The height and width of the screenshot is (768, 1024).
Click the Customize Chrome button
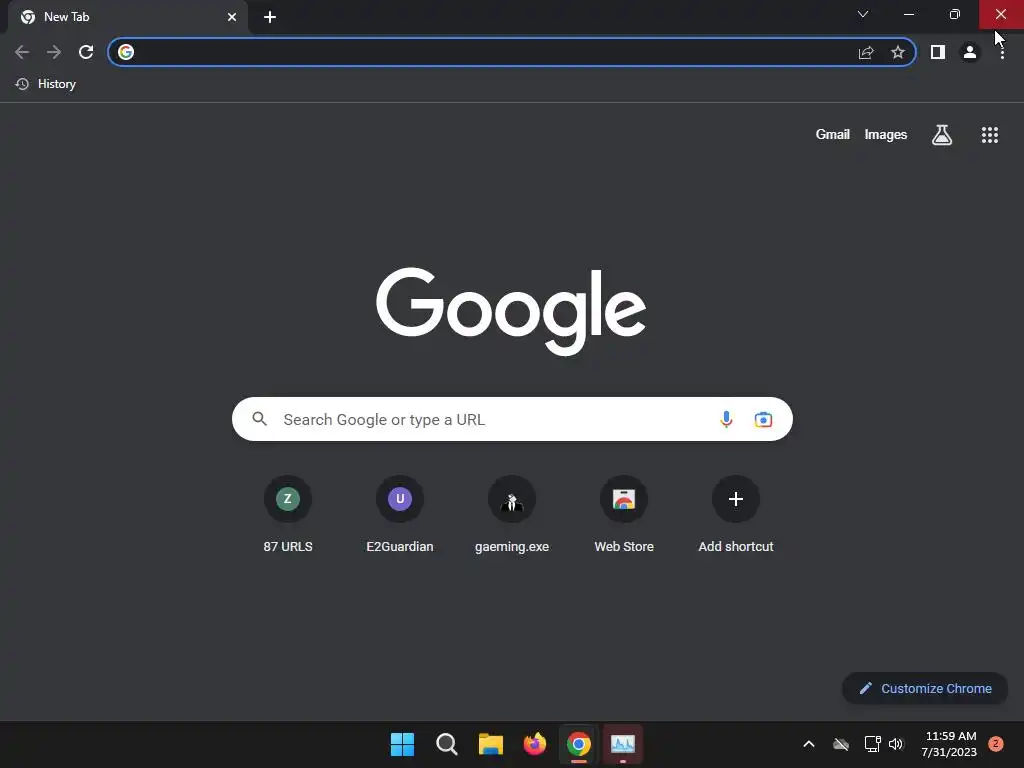[x=925, y=688]
